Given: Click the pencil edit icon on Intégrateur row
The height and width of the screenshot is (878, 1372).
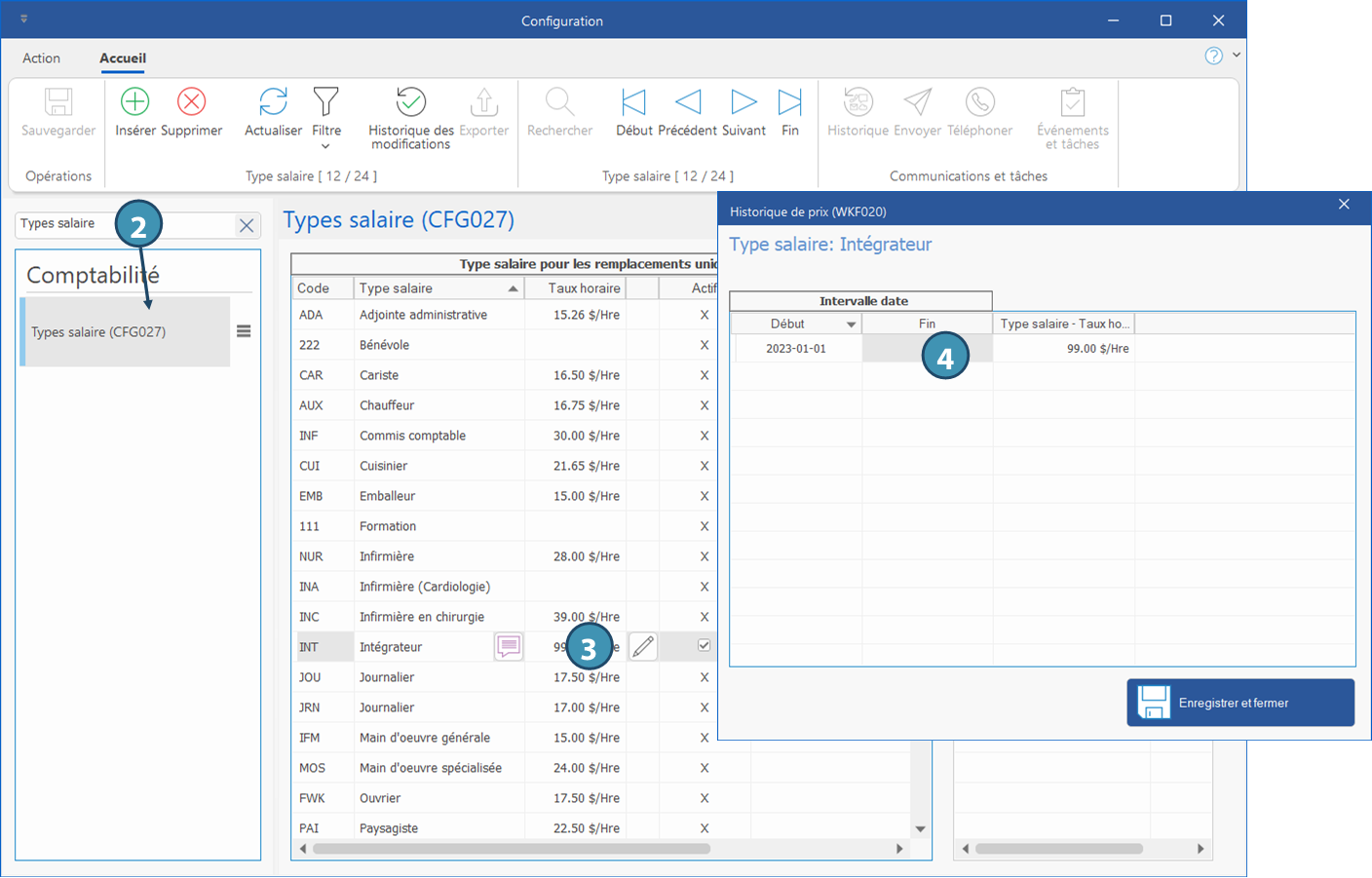Looking at the screenshot, I should pos(643,646).
